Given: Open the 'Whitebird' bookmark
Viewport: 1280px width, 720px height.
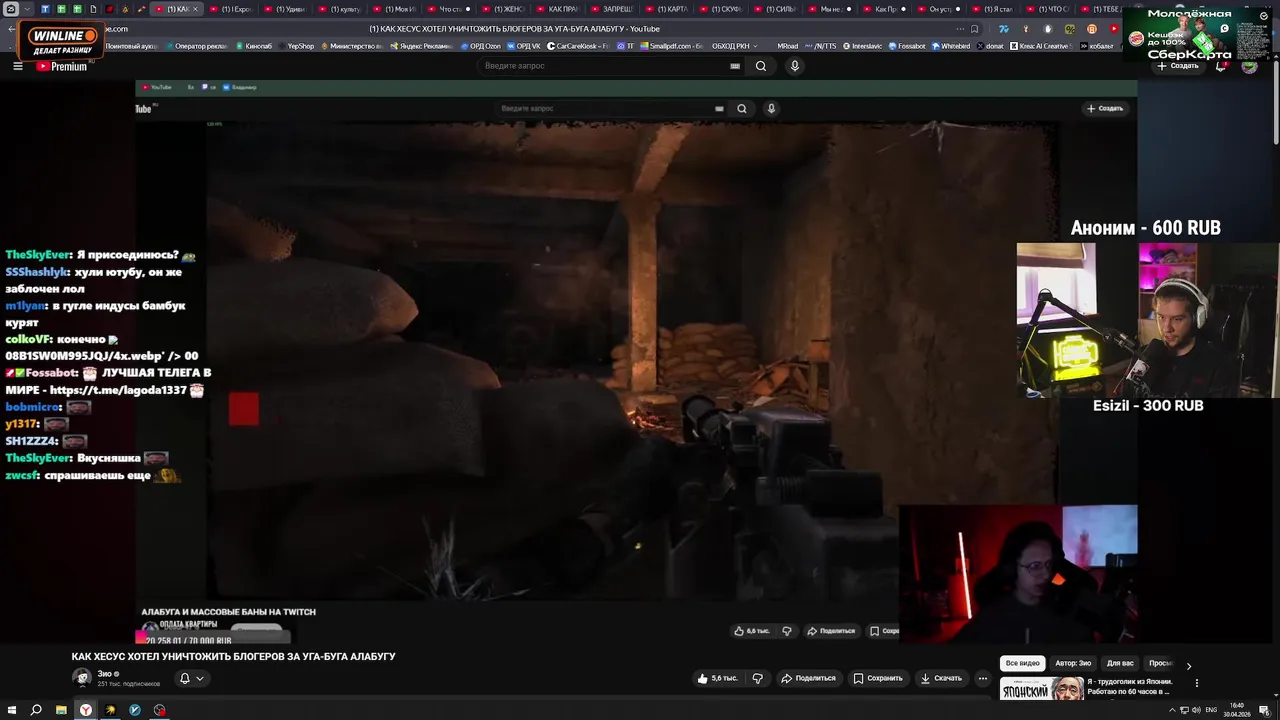Looking at the screenshot, I should point(951,46).
